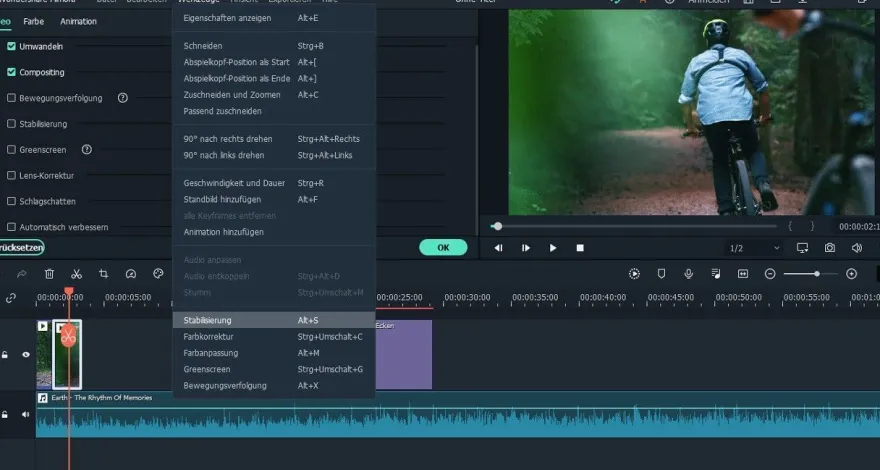Click the mark-out curly brace
The height and width of the screenshot is (470, 880).
(x=812, y=226)
